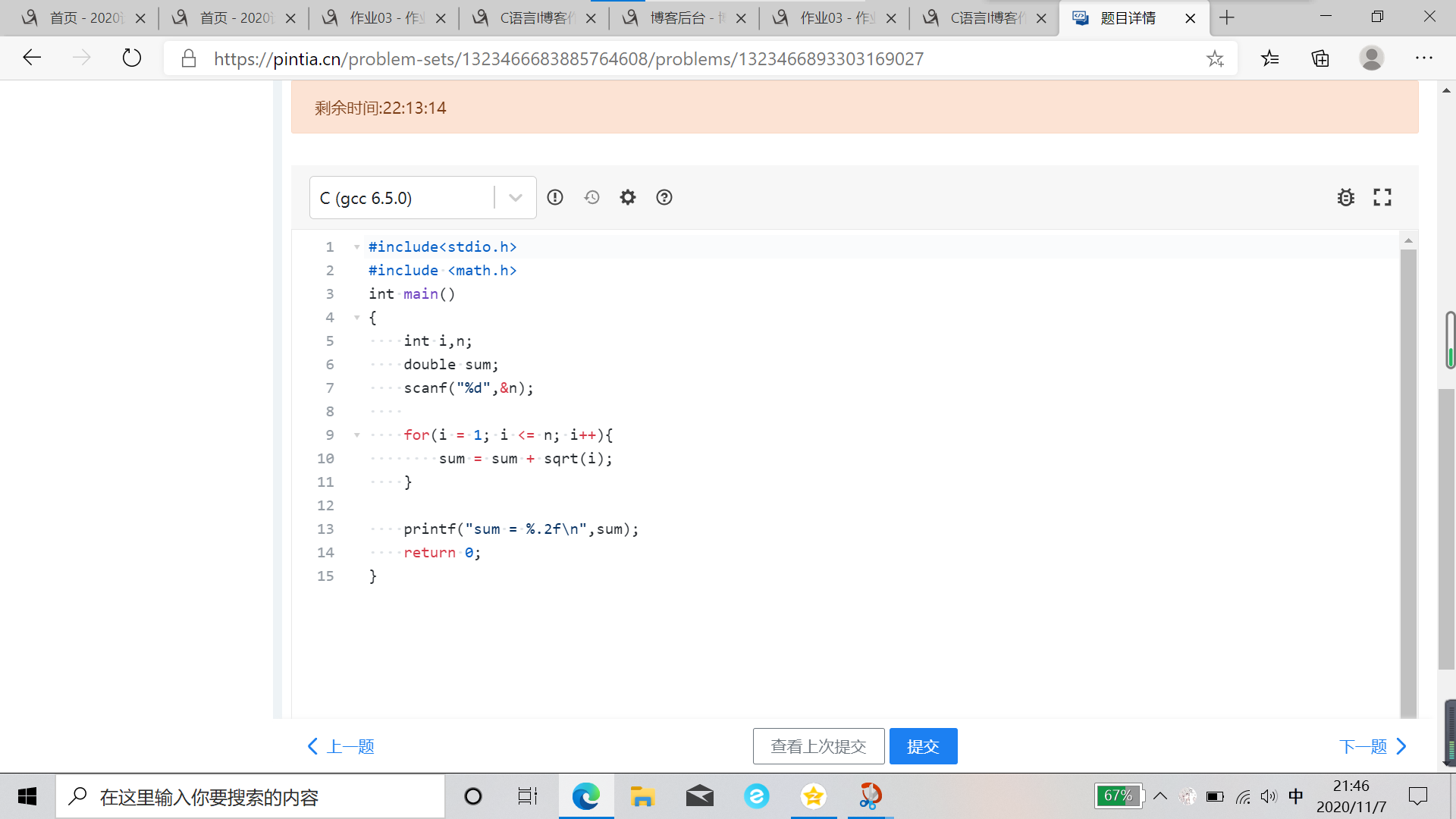Refresh the current page

[x=132, y=58]
